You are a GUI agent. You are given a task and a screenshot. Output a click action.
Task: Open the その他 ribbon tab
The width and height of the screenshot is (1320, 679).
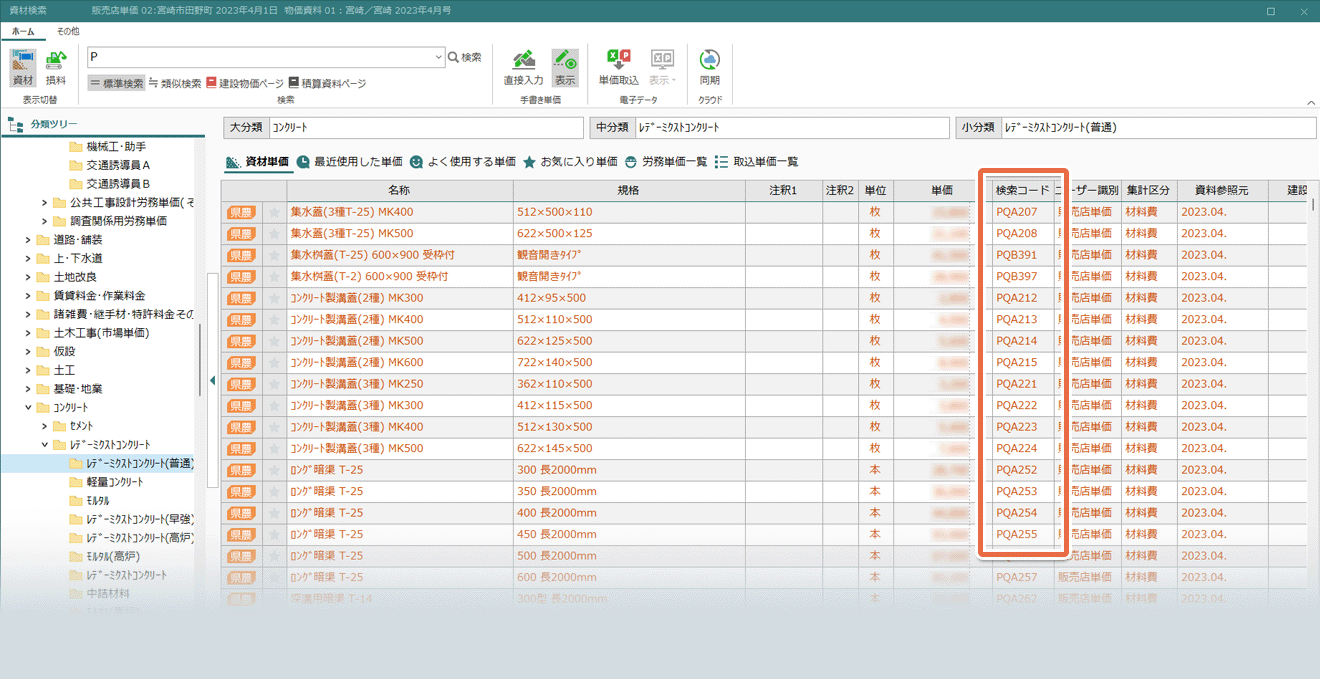[x=68, y=31]
